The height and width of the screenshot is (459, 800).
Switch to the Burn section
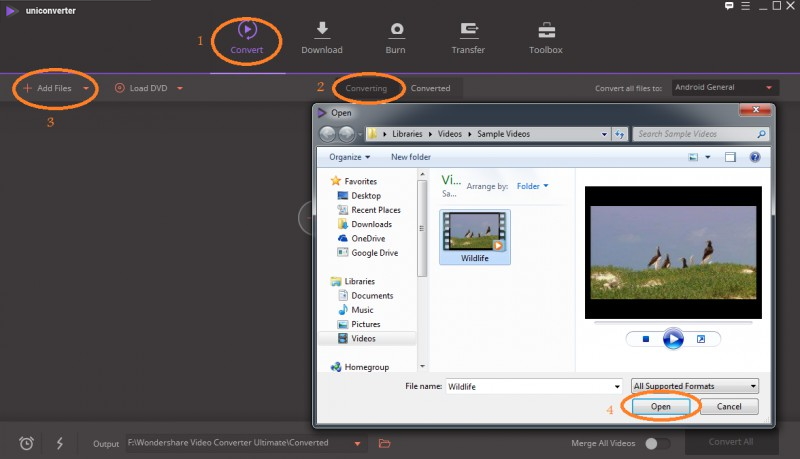point(396,38)
